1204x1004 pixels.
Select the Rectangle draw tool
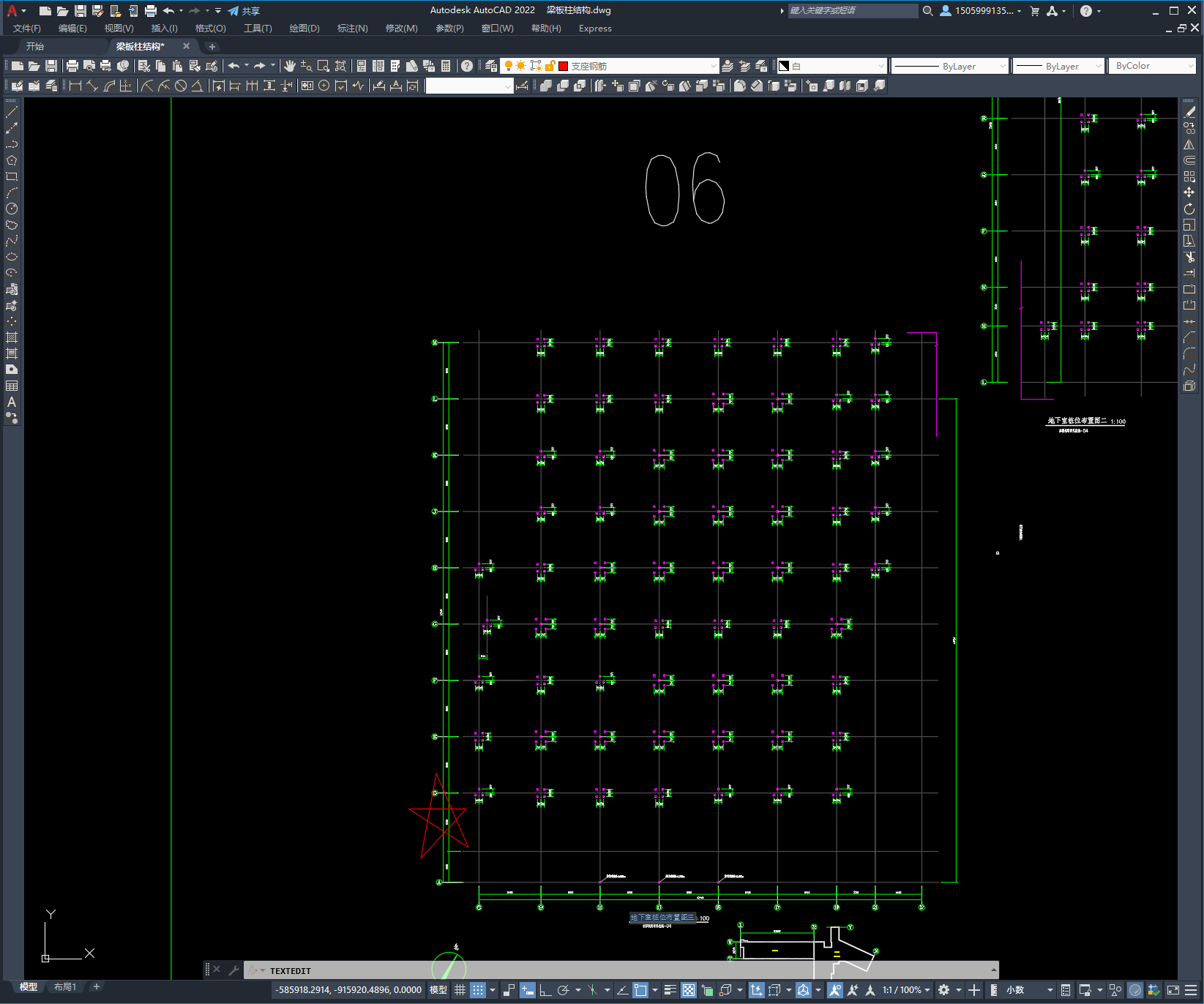pos(12,176)
